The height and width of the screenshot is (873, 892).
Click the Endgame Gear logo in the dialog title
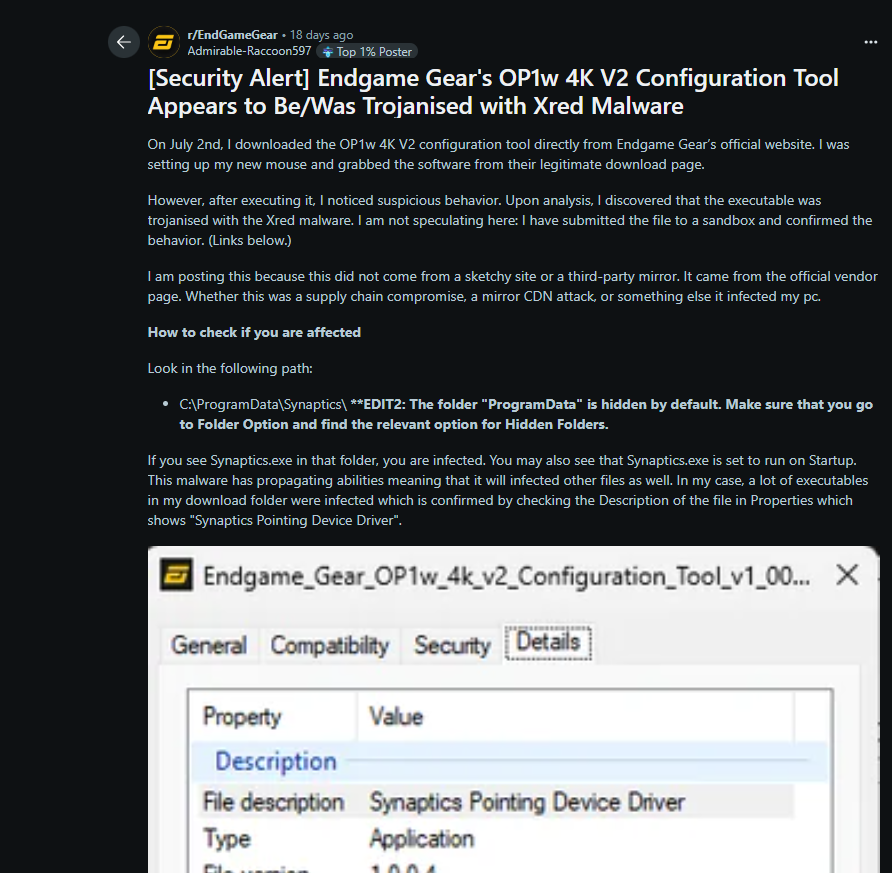tap(176, 574)
